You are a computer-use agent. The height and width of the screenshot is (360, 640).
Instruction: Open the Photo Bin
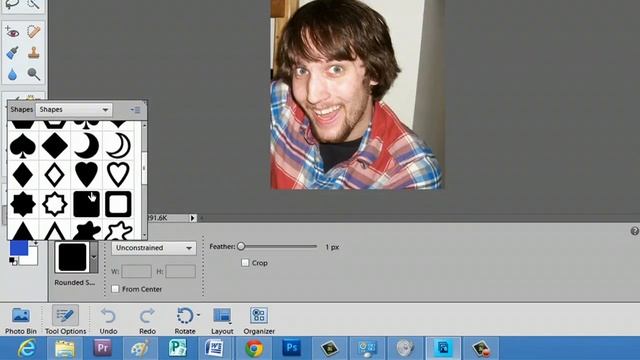click(x=20, y=321)
